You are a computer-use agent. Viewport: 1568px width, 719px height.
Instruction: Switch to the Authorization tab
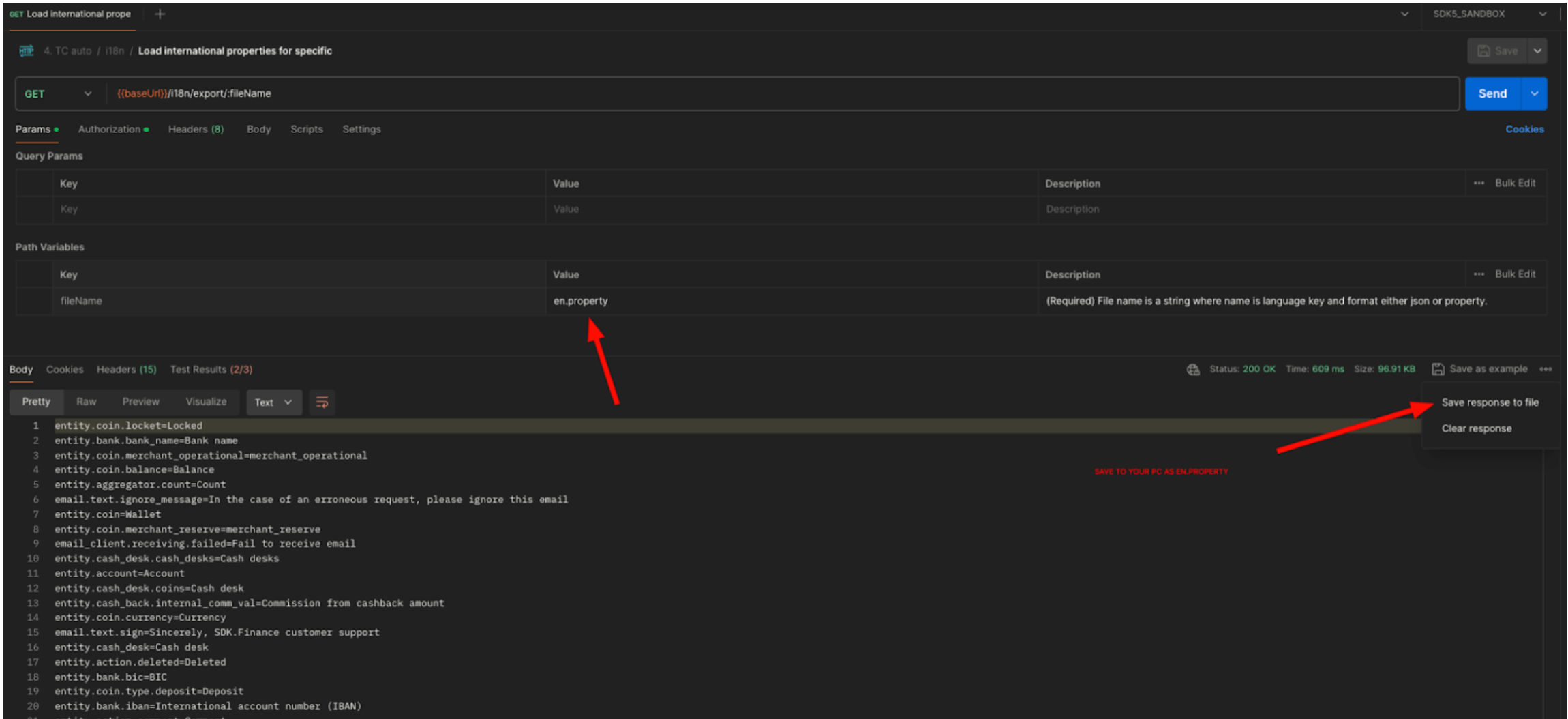click(x=110, y=129)
